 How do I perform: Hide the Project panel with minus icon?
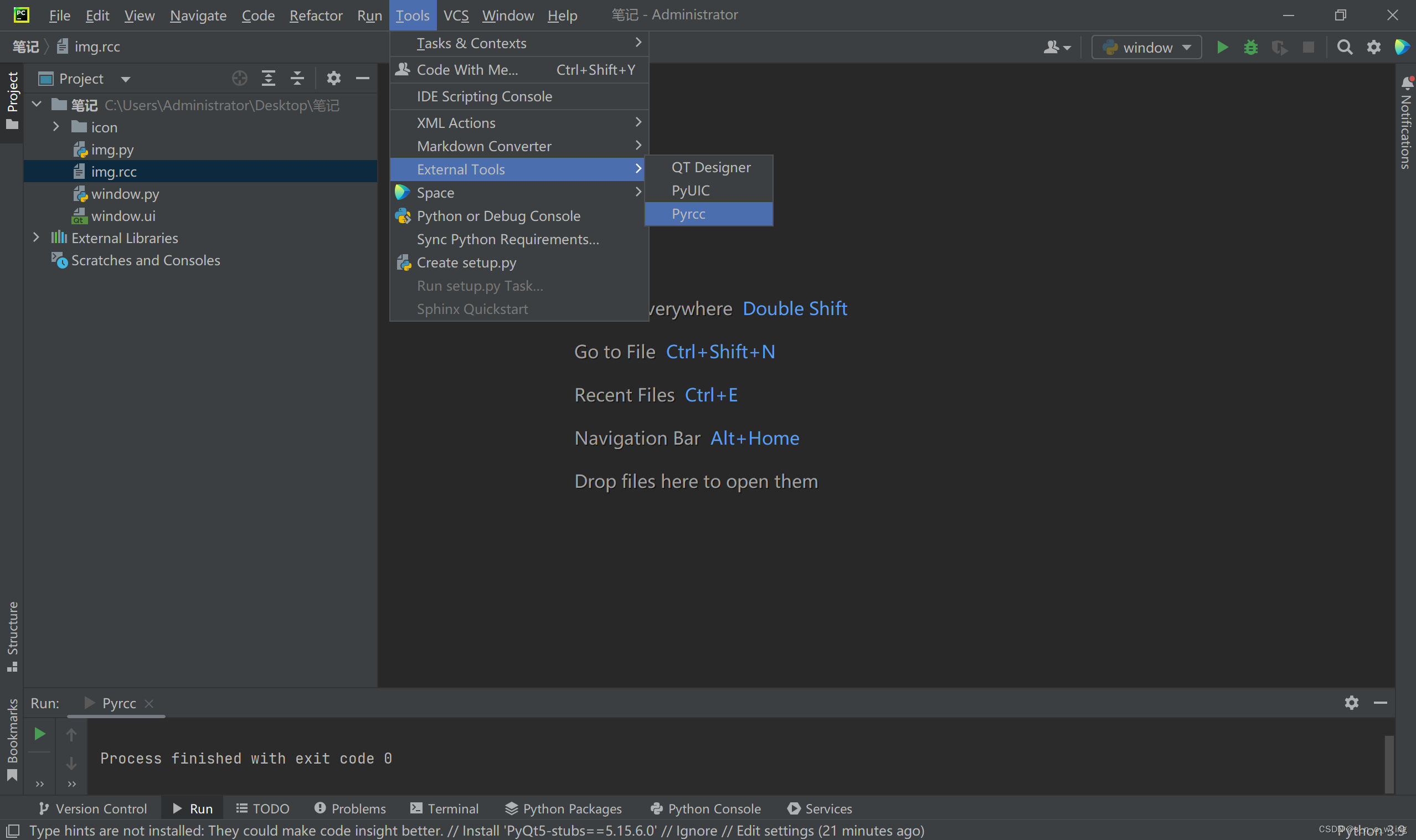(x=362, y=78)
